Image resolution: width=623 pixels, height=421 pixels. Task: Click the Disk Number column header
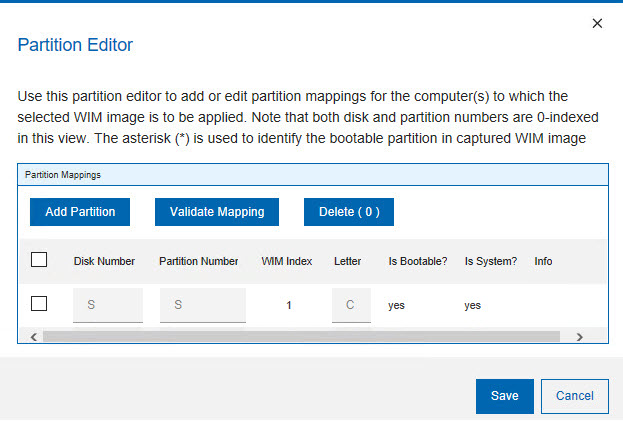(104, 261)
